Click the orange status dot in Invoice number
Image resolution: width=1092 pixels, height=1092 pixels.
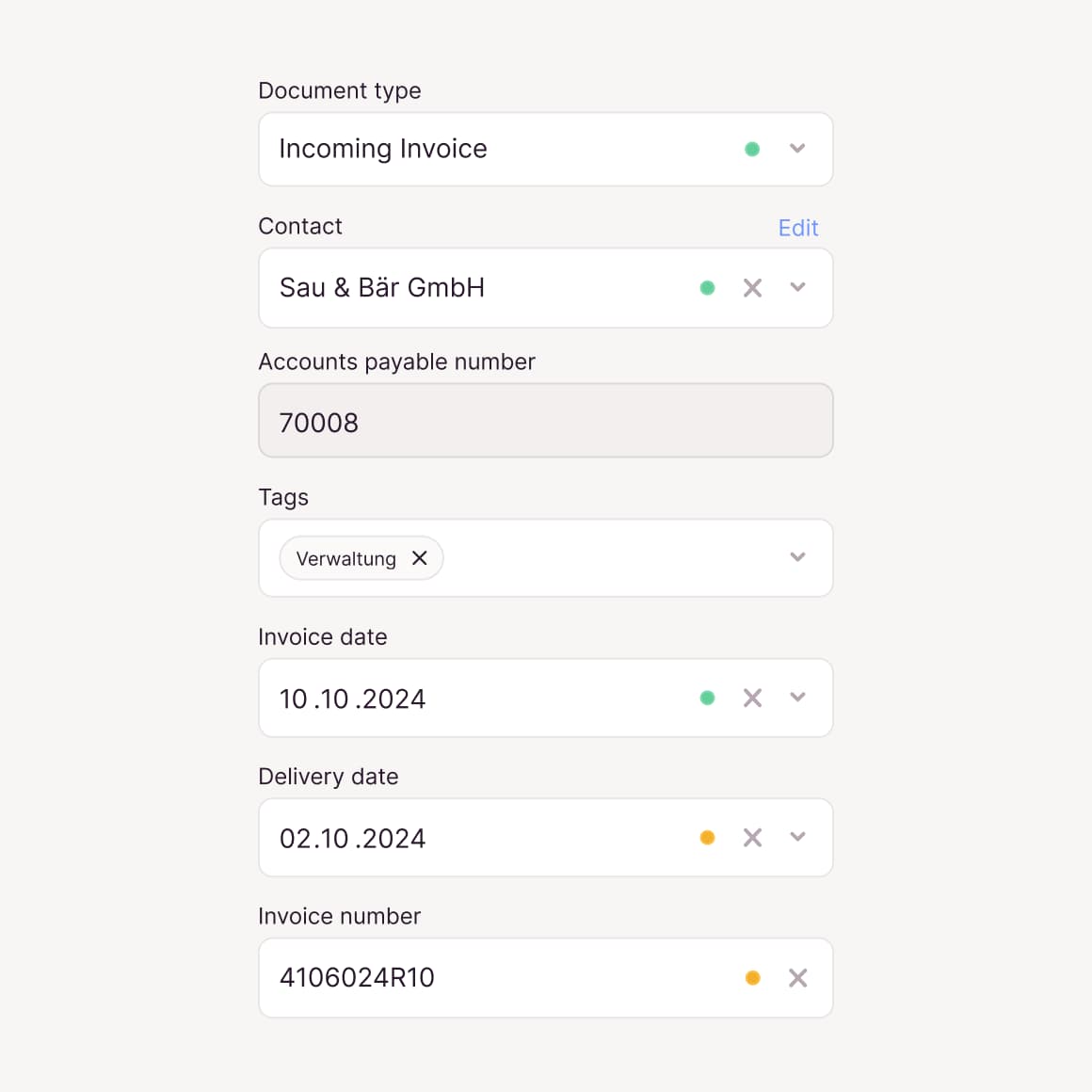tap(752, 978)
